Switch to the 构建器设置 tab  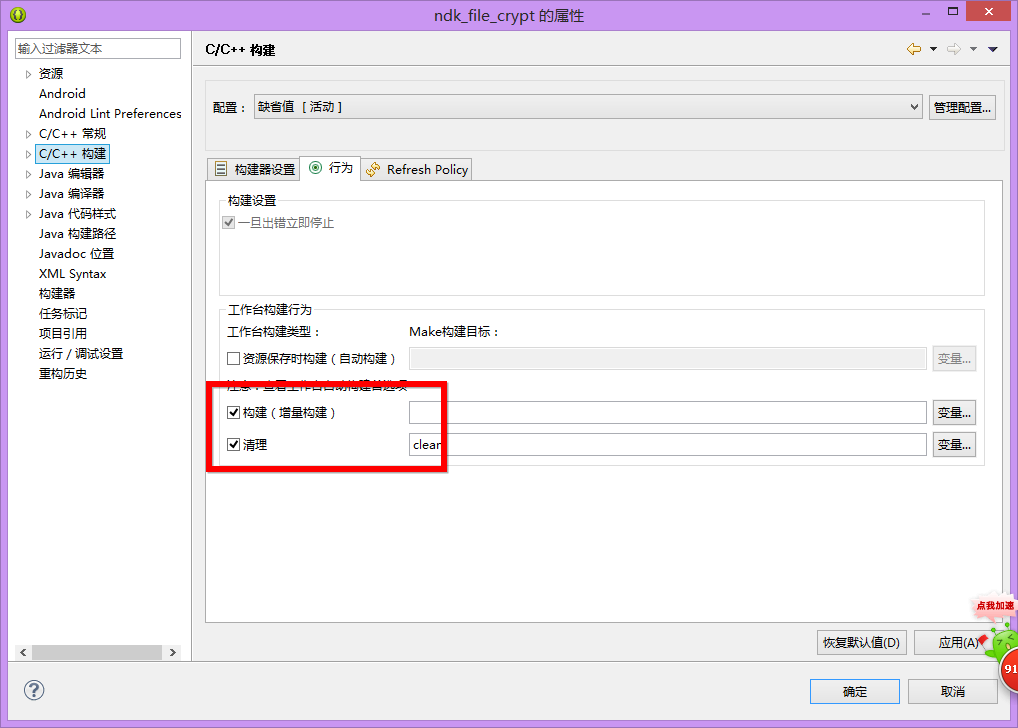pos(254,169)
